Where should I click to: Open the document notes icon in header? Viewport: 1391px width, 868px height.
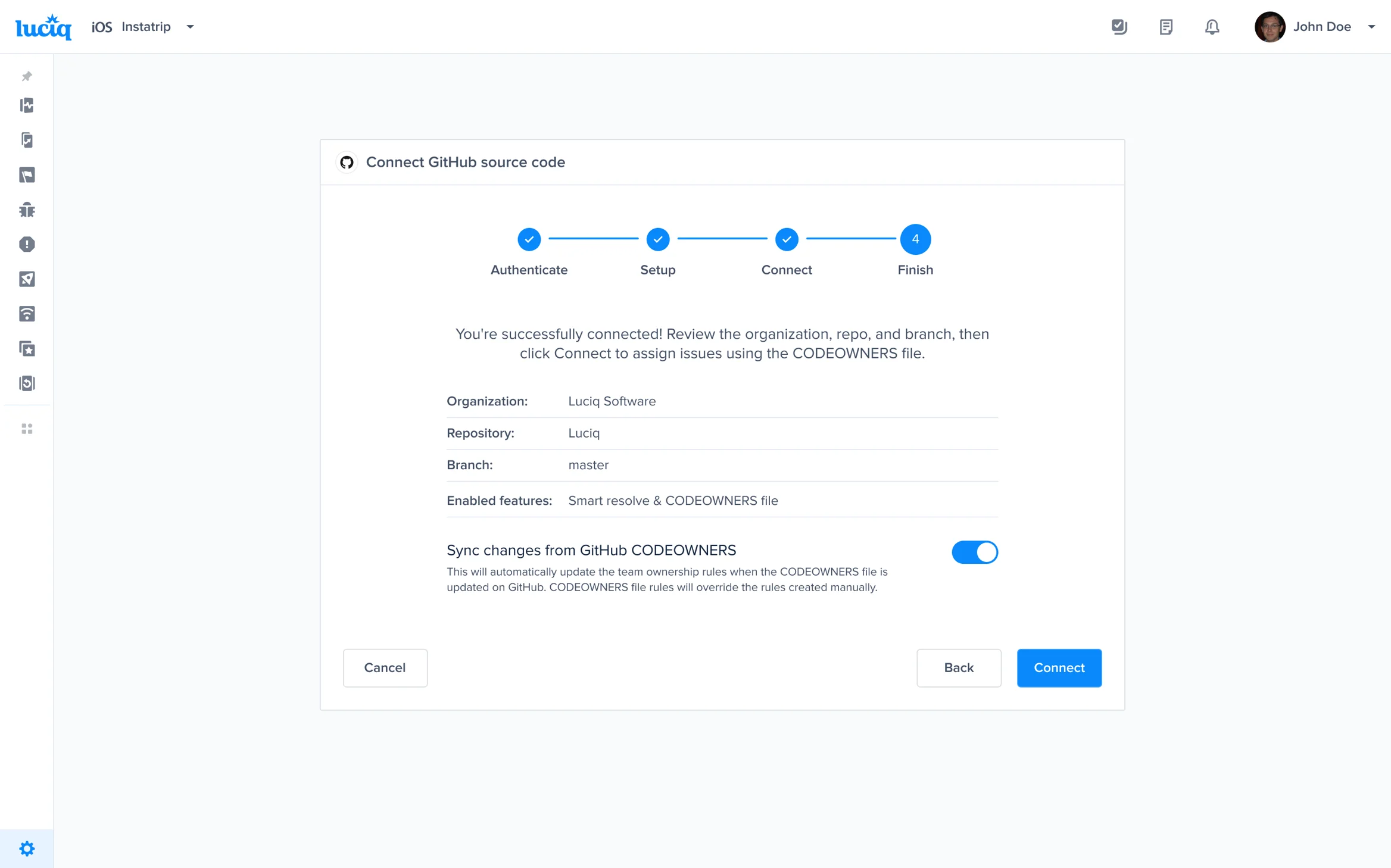click(x=1165, y=27)
